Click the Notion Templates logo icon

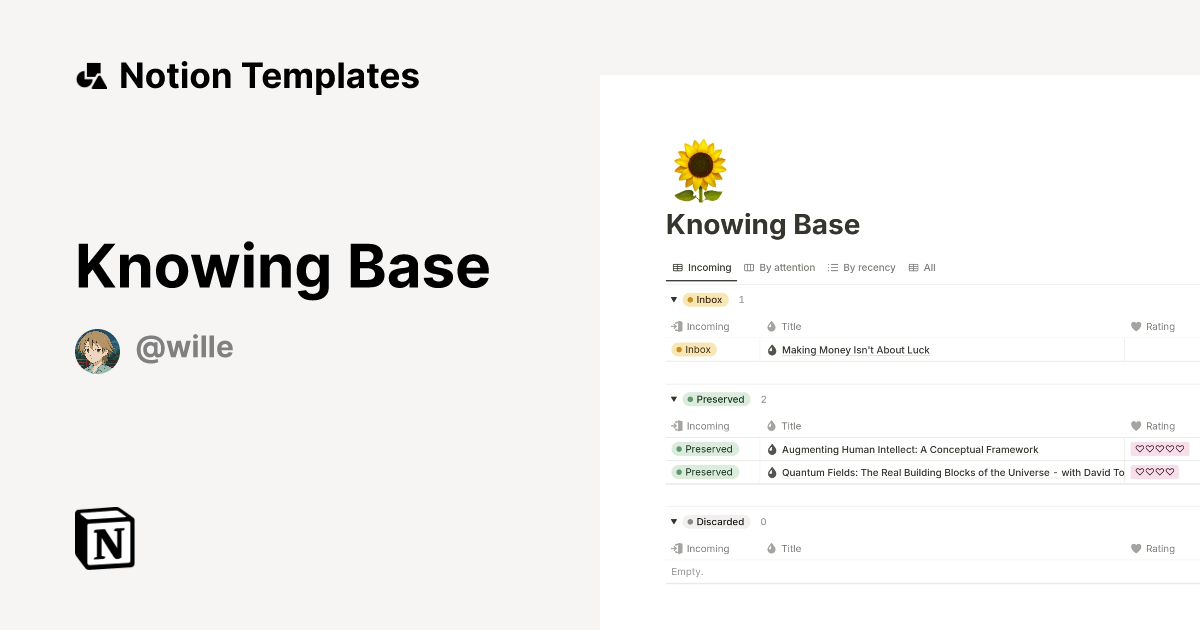click(x=91, y=75)
